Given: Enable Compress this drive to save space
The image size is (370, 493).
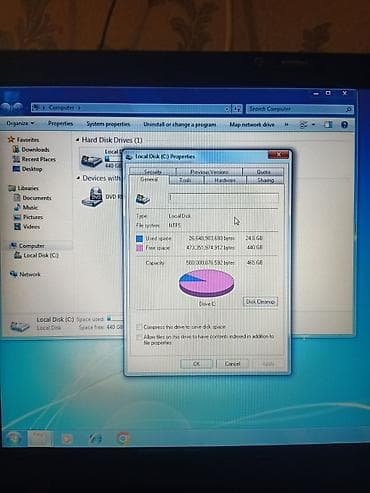Looking at the screenshot, I should (139, 327).
